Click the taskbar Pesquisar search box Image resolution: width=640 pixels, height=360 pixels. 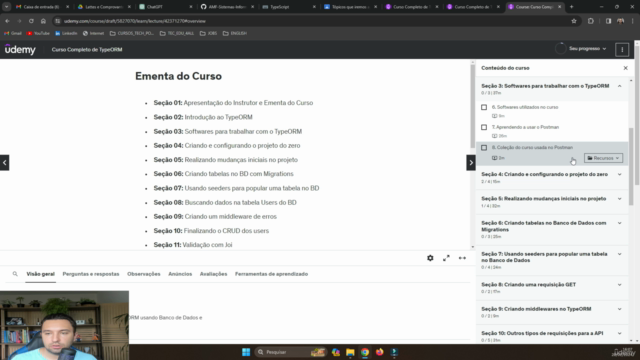click(290, 352)
